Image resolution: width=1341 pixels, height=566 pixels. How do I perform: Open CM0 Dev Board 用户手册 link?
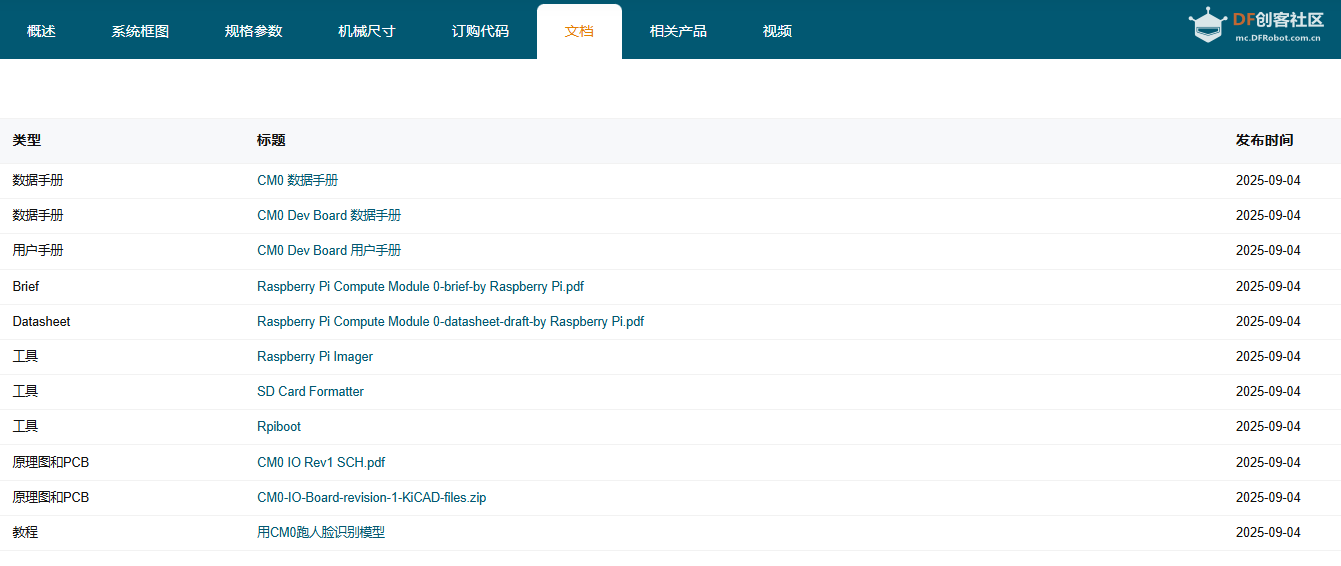(x=329, y=251)
